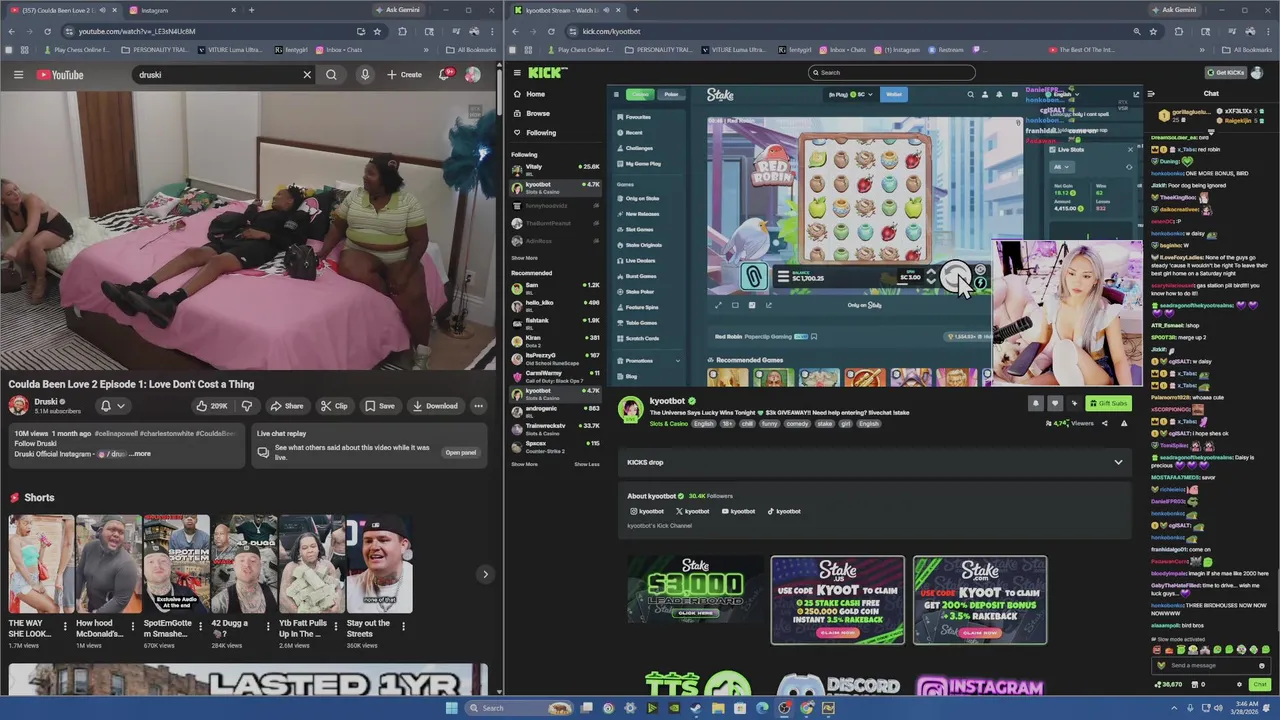Click the taskbar clock showing 3:46 AM
The width and height of the screenshot is (1280, 720).
pos(1245,708)
